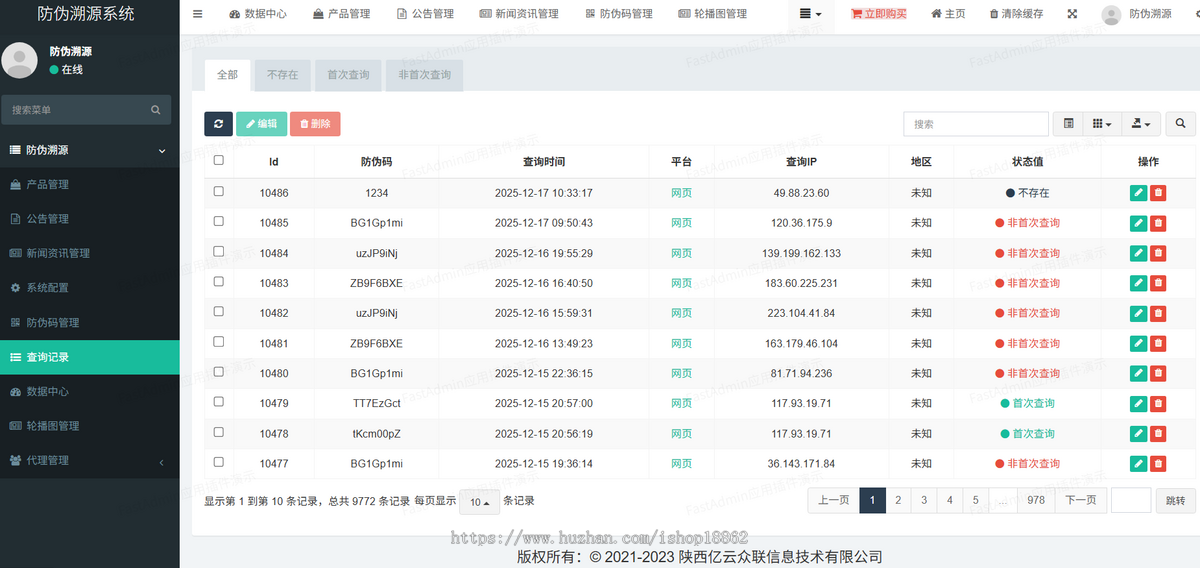Delete row 10482 using the trash icon
1200x568 pixels.
(x=1158, y=313)
